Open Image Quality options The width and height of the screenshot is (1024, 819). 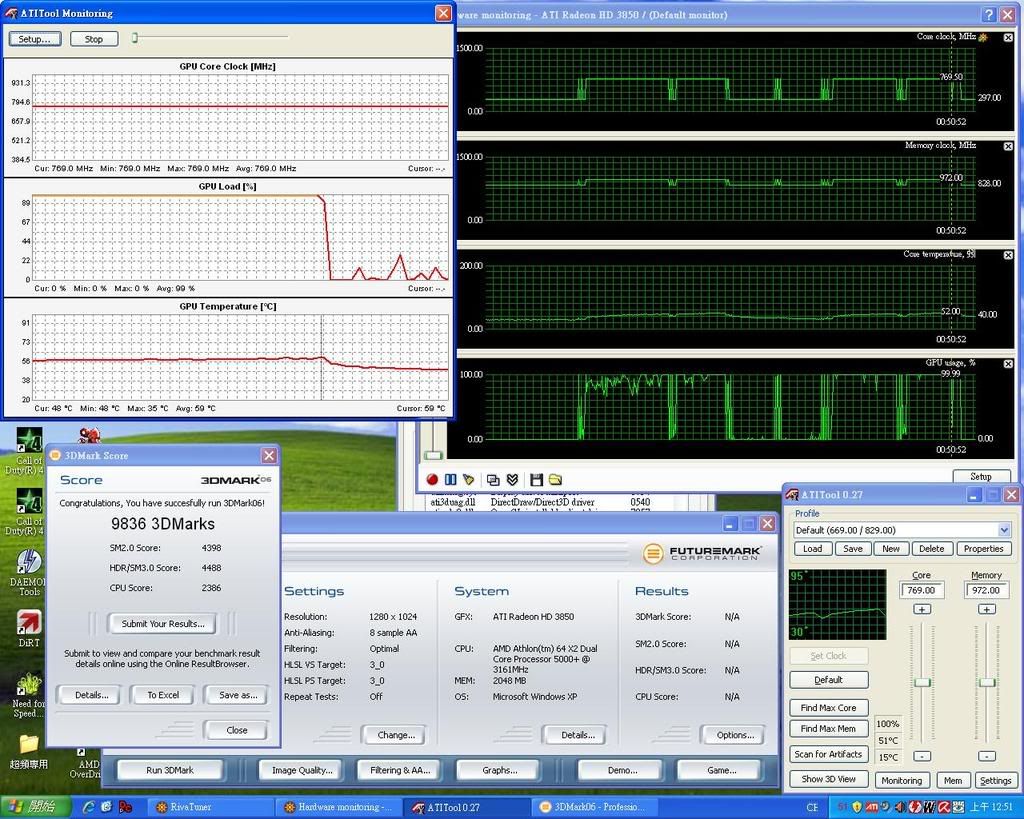point(302,770)
